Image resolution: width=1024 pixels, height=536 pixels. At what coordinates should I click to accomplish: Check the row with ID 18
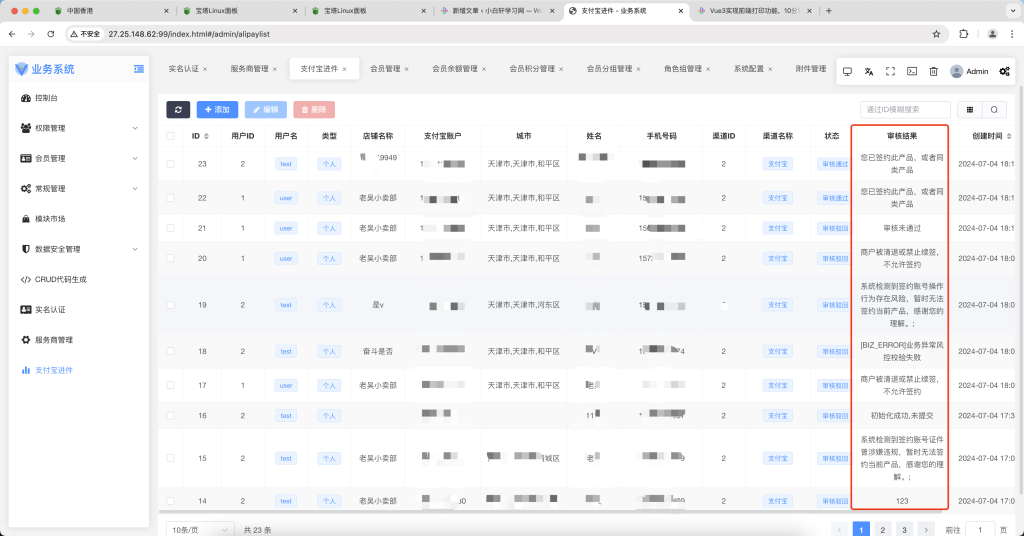[170, 351]
